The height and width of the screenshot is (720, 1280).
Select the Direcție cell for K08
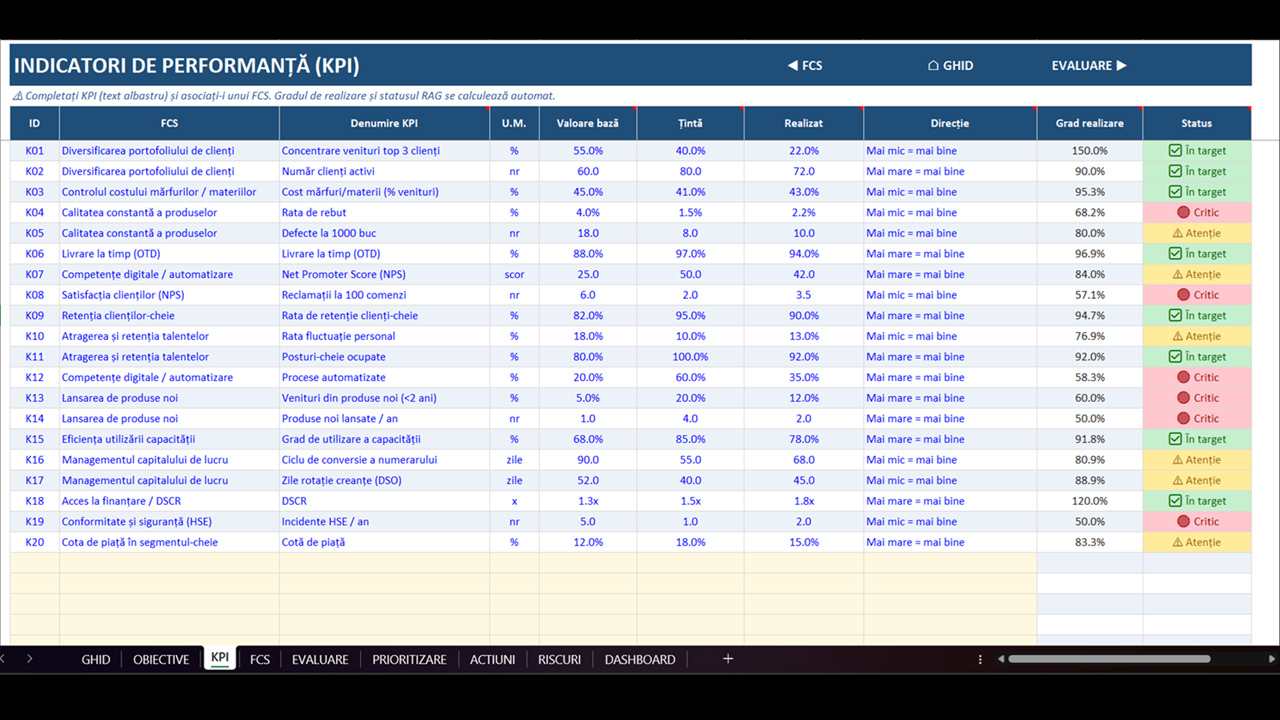950,295
